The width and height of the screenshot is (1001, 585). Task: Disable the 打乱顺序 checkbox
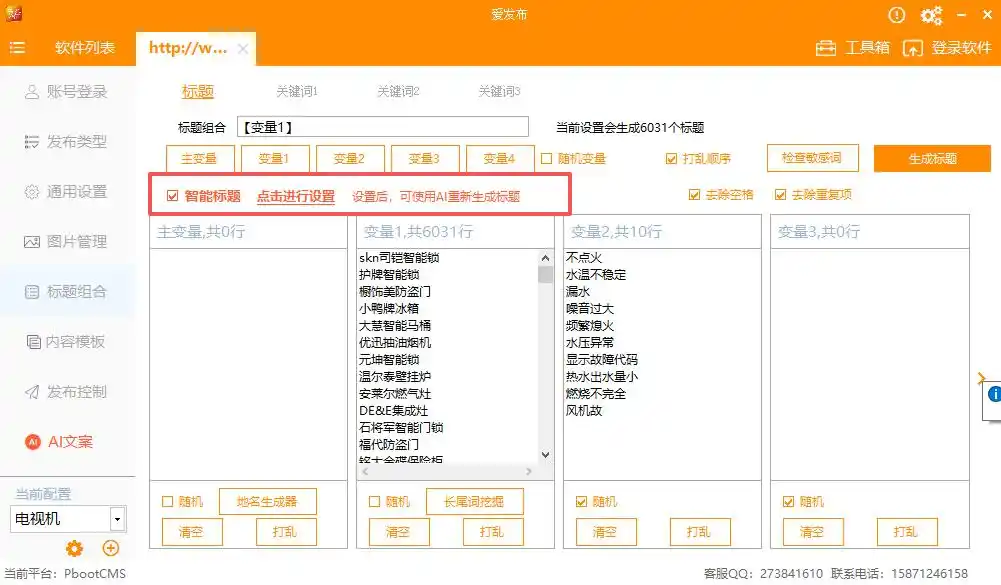click(x=672, y=158)
